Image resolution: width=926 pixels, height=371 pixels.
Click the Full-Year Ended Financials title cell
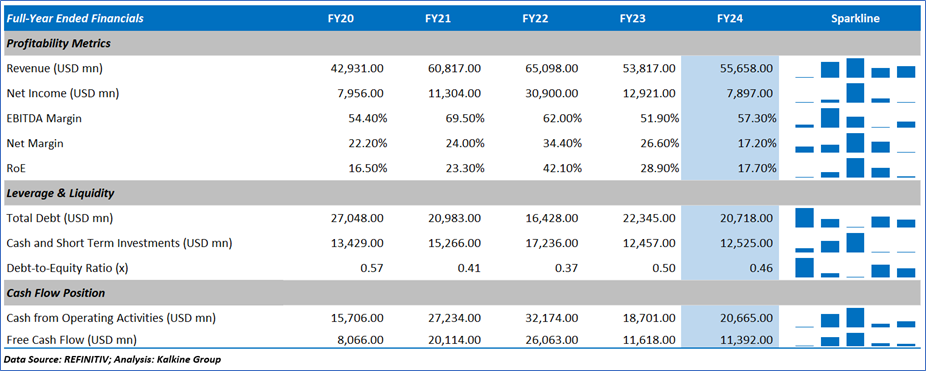[75, 18]
